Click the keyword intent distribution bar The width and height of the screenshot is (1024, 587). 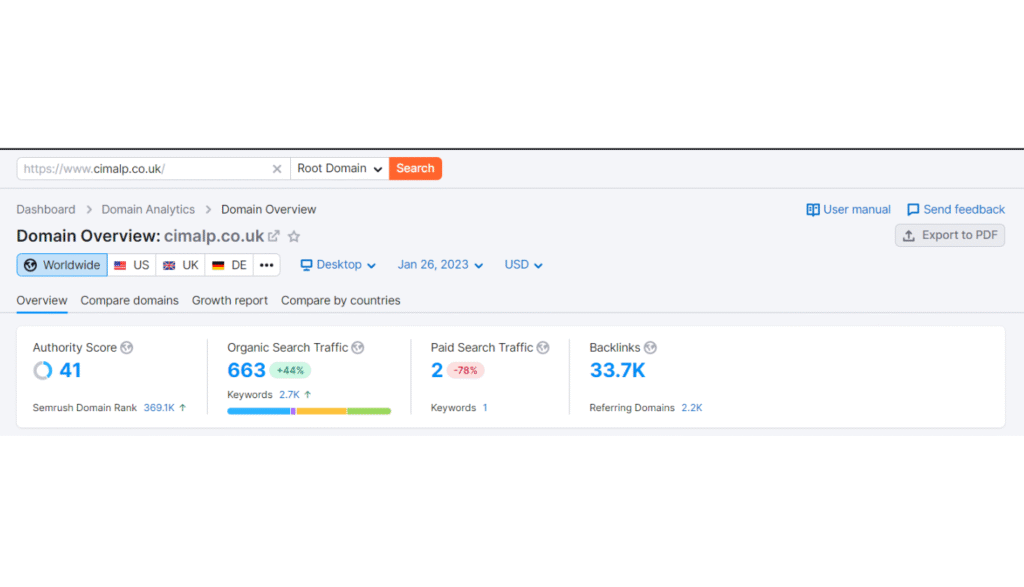point(310,410)
